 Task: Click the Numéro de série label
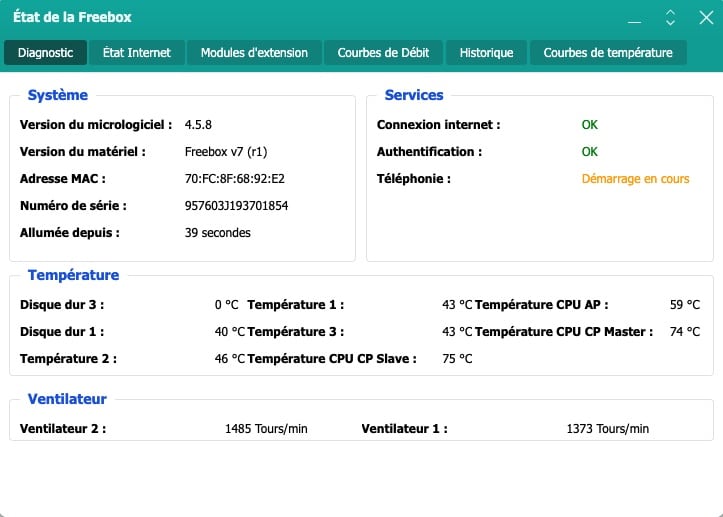click(73, 206)
